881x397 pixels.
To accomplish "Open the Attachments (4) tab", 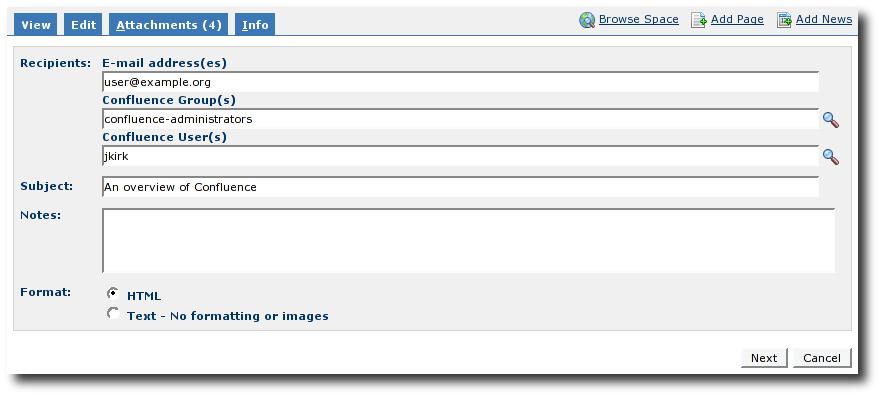I will [x=169, y=25].
